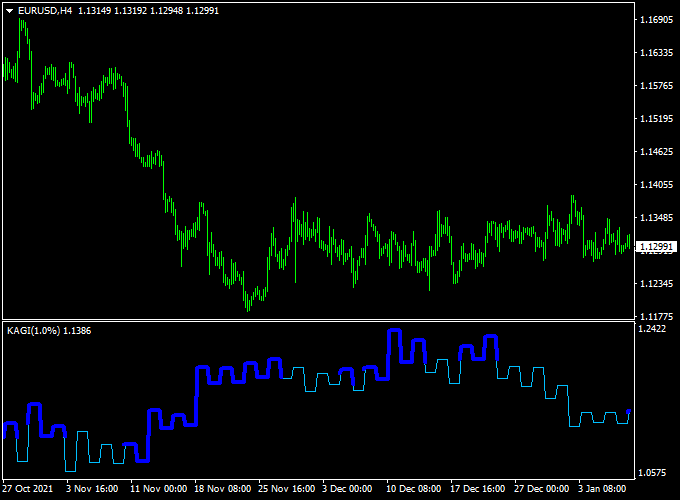Click the EURUSD,H4 symbol title text
This screenshot has width=680, height=500.
tap(44, 10)
